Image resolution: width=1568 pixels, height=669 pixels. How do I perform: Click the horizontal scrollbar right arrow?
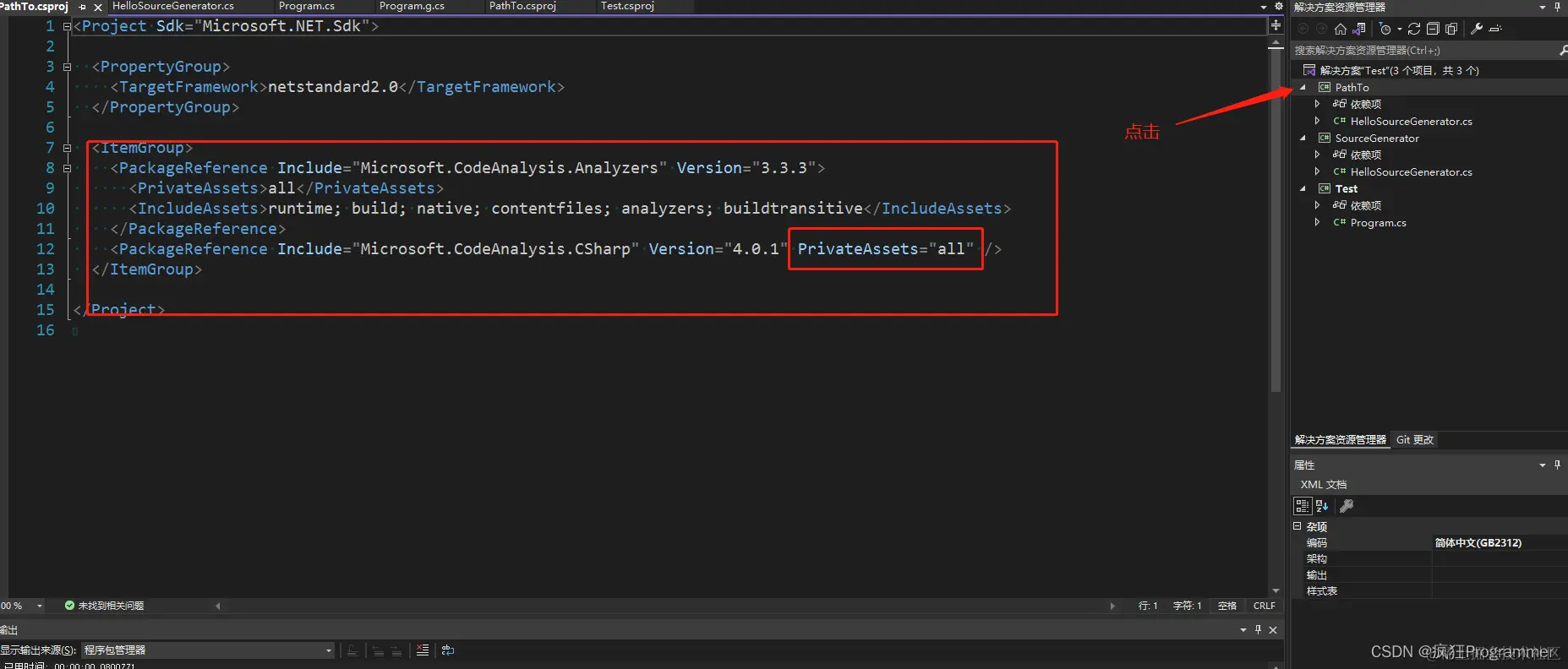tap(1112, 606)
